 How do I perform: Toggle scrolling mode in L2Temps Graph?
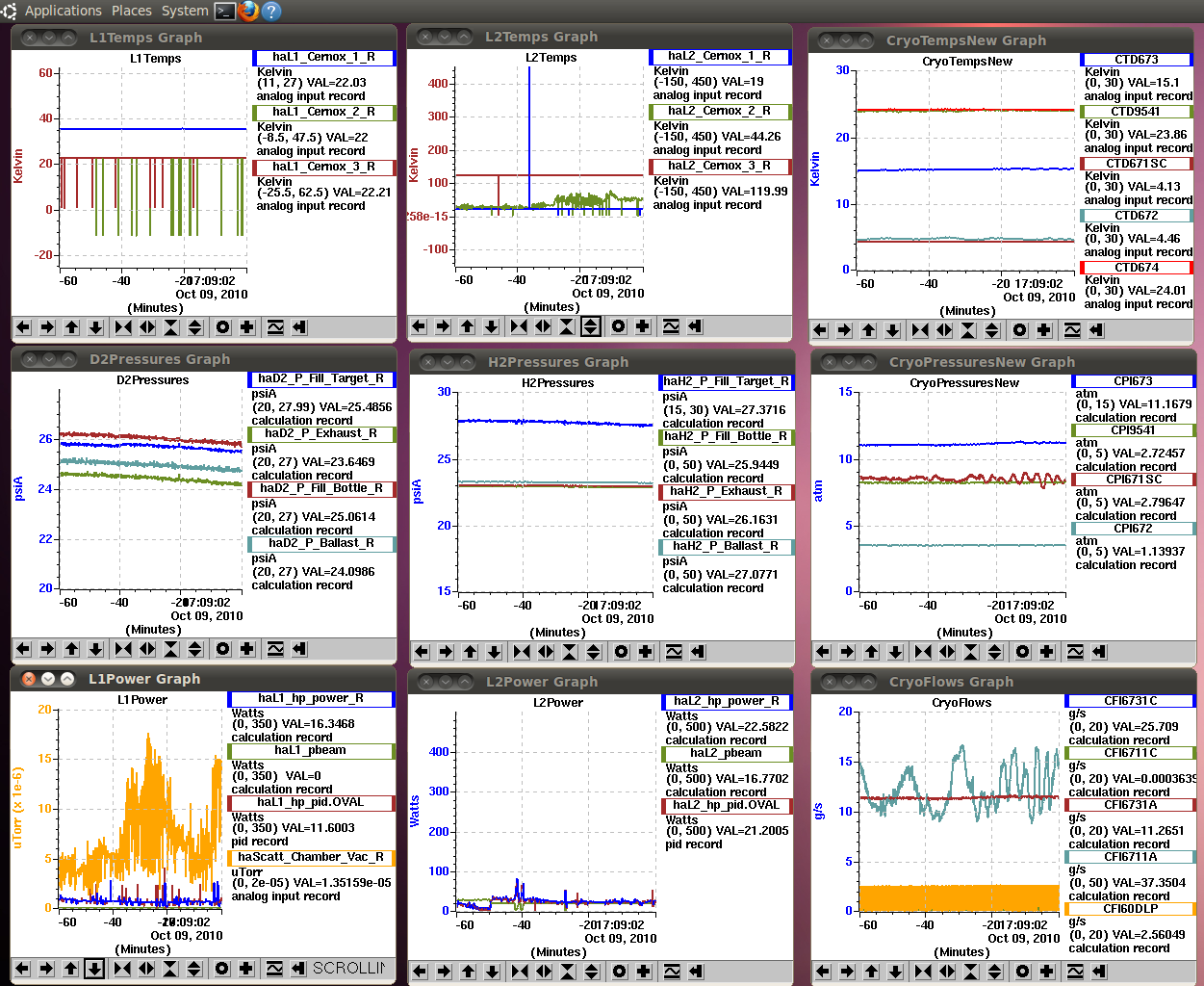pos(695,326)
